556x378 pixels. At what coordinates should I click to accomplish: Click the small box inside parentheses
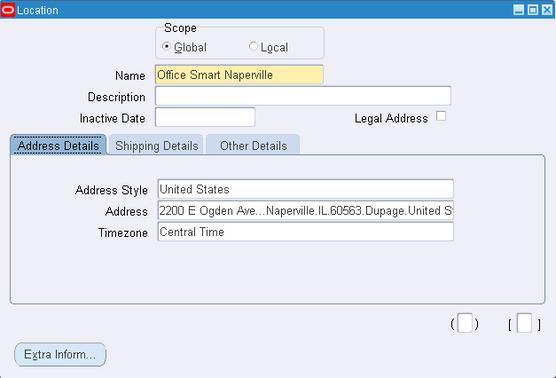[x=465, y=323]
